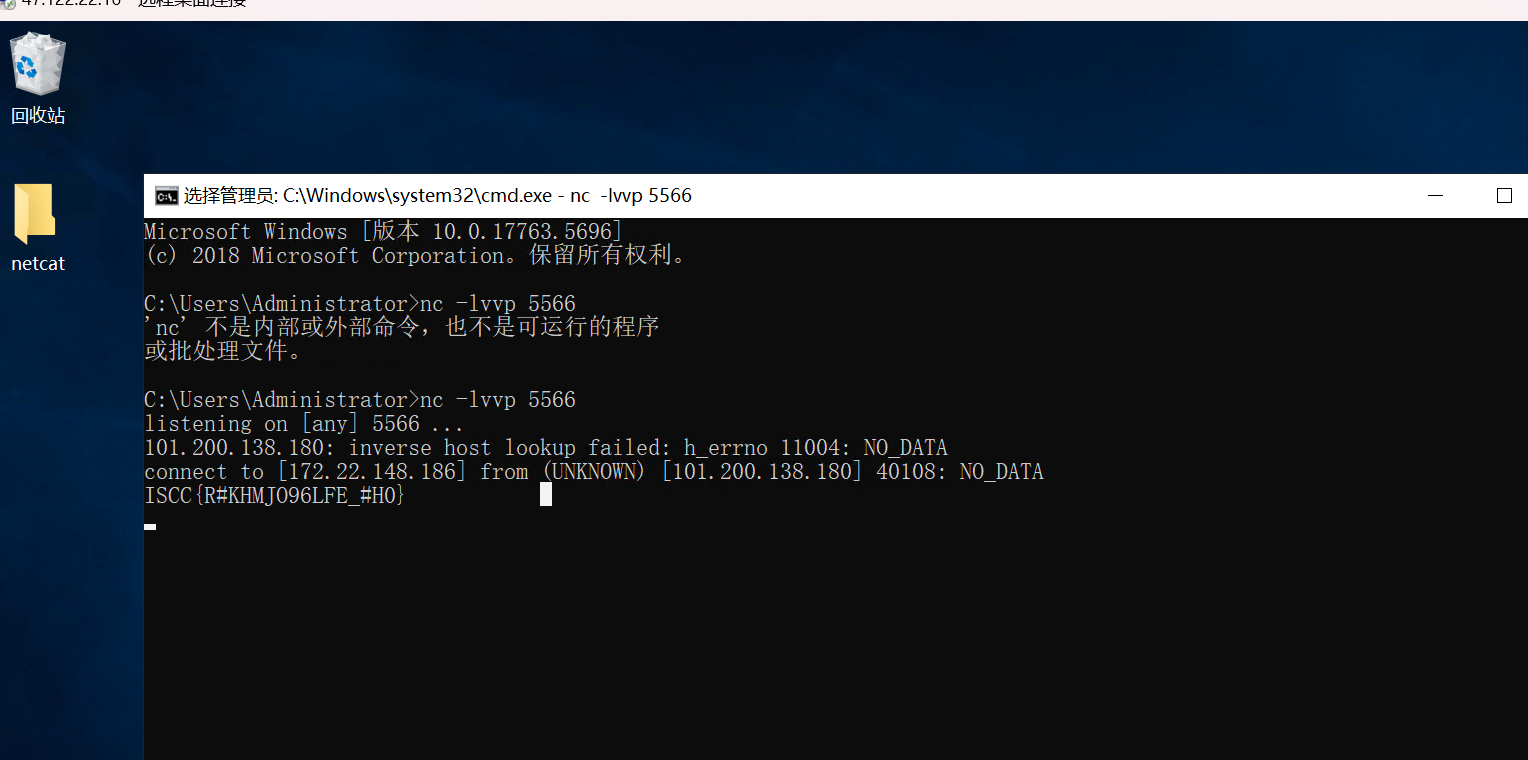Maximize the cmd.exe window

[1503, 196]
